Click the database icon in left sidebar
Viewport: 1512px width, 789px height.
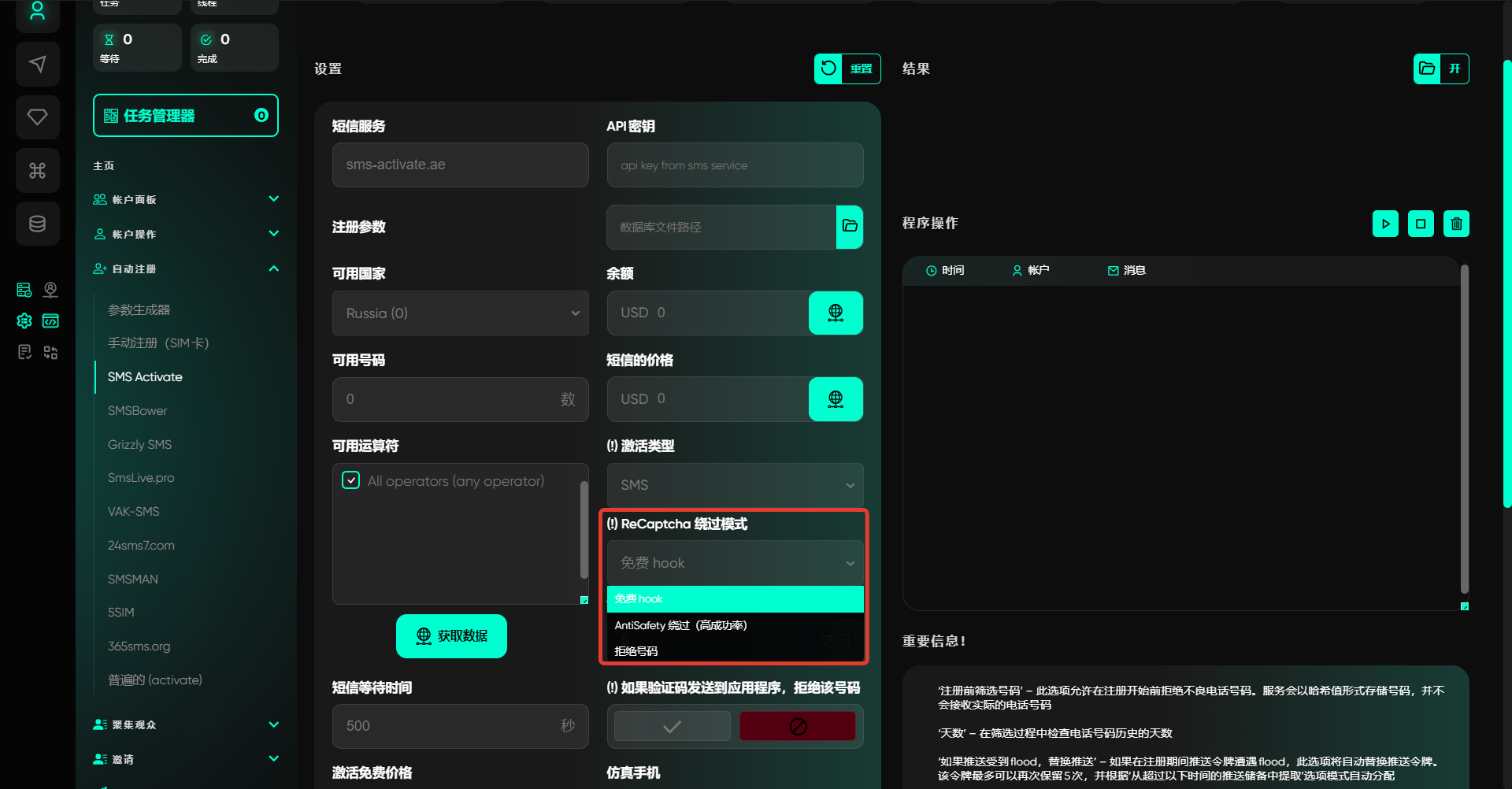(37, 224)
